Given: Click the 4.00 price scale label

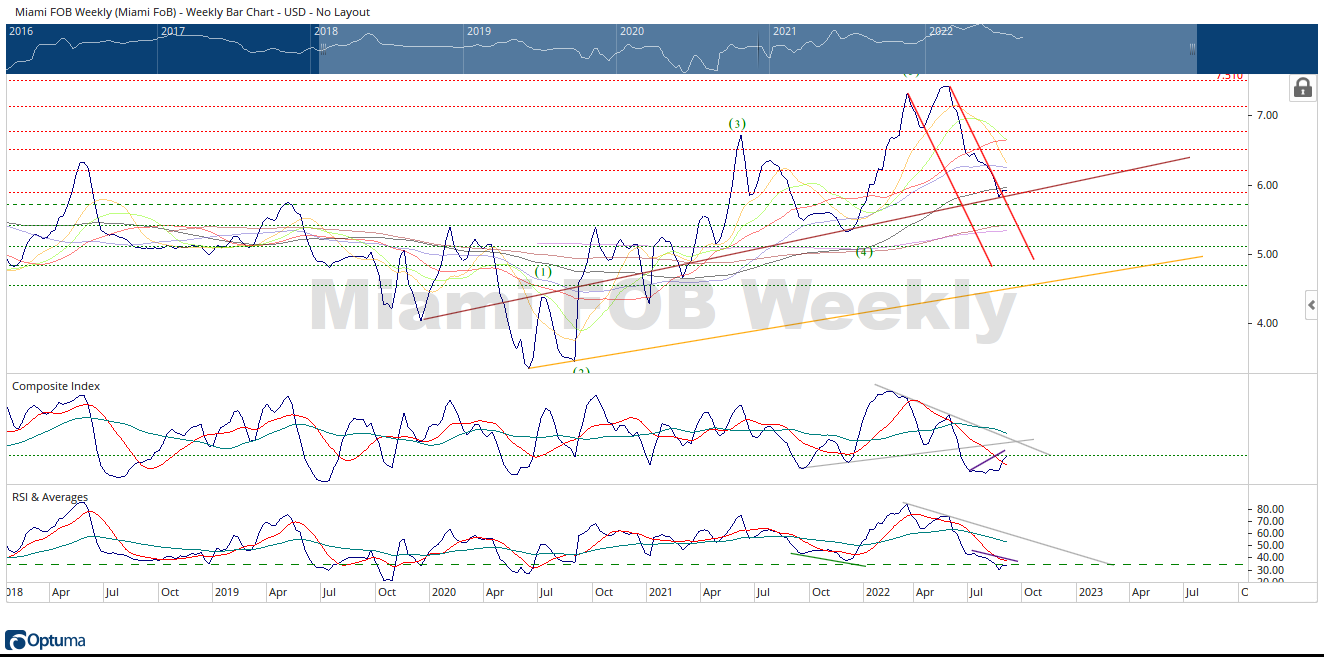Looking at the screenshot, I should [1267, 323].
